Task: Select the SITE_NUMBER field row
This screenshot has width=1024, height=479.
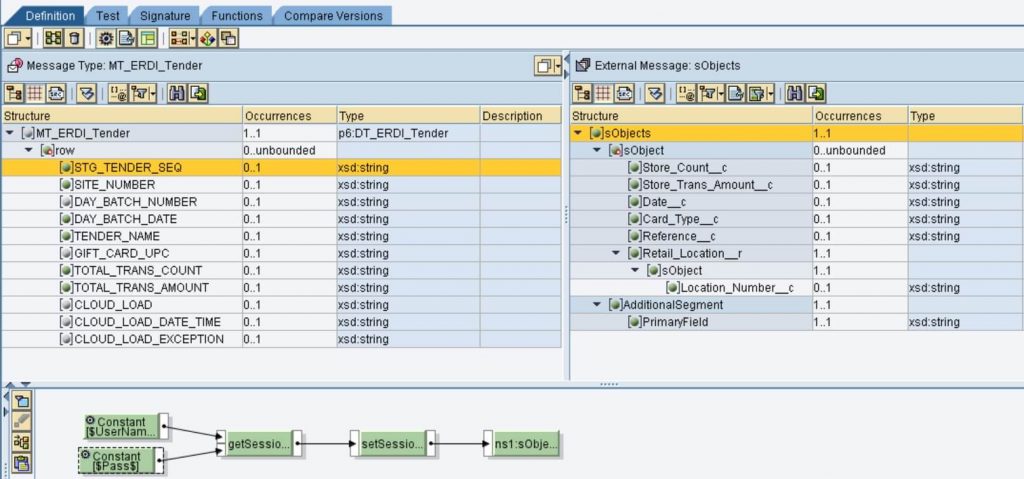Action: (281, 185)
